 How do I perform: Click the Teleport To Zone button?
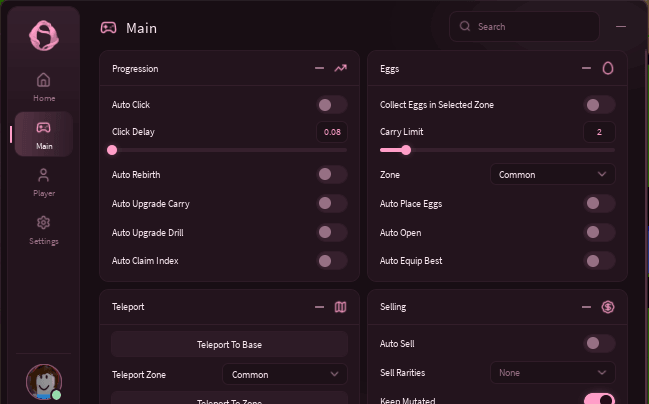click(229, 398)
